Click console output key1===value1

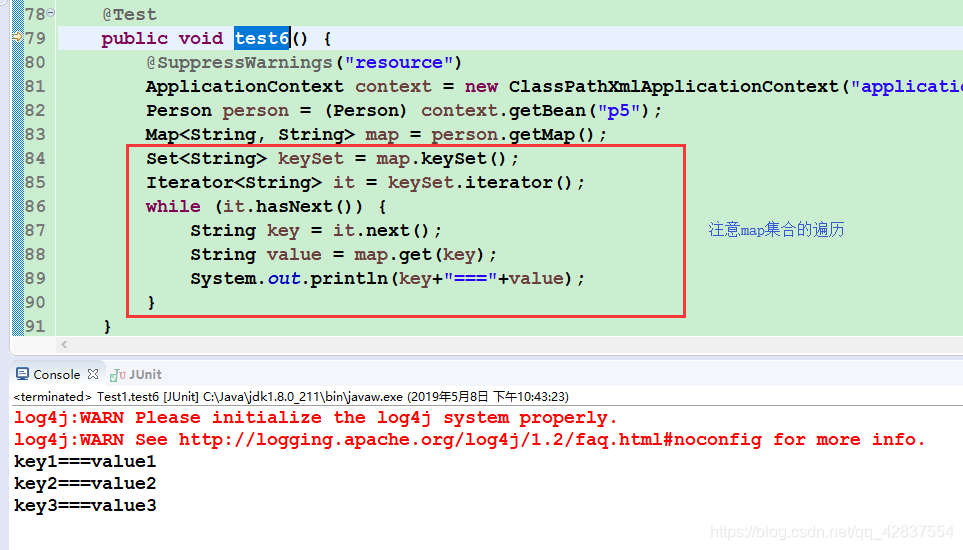point(85,462)
